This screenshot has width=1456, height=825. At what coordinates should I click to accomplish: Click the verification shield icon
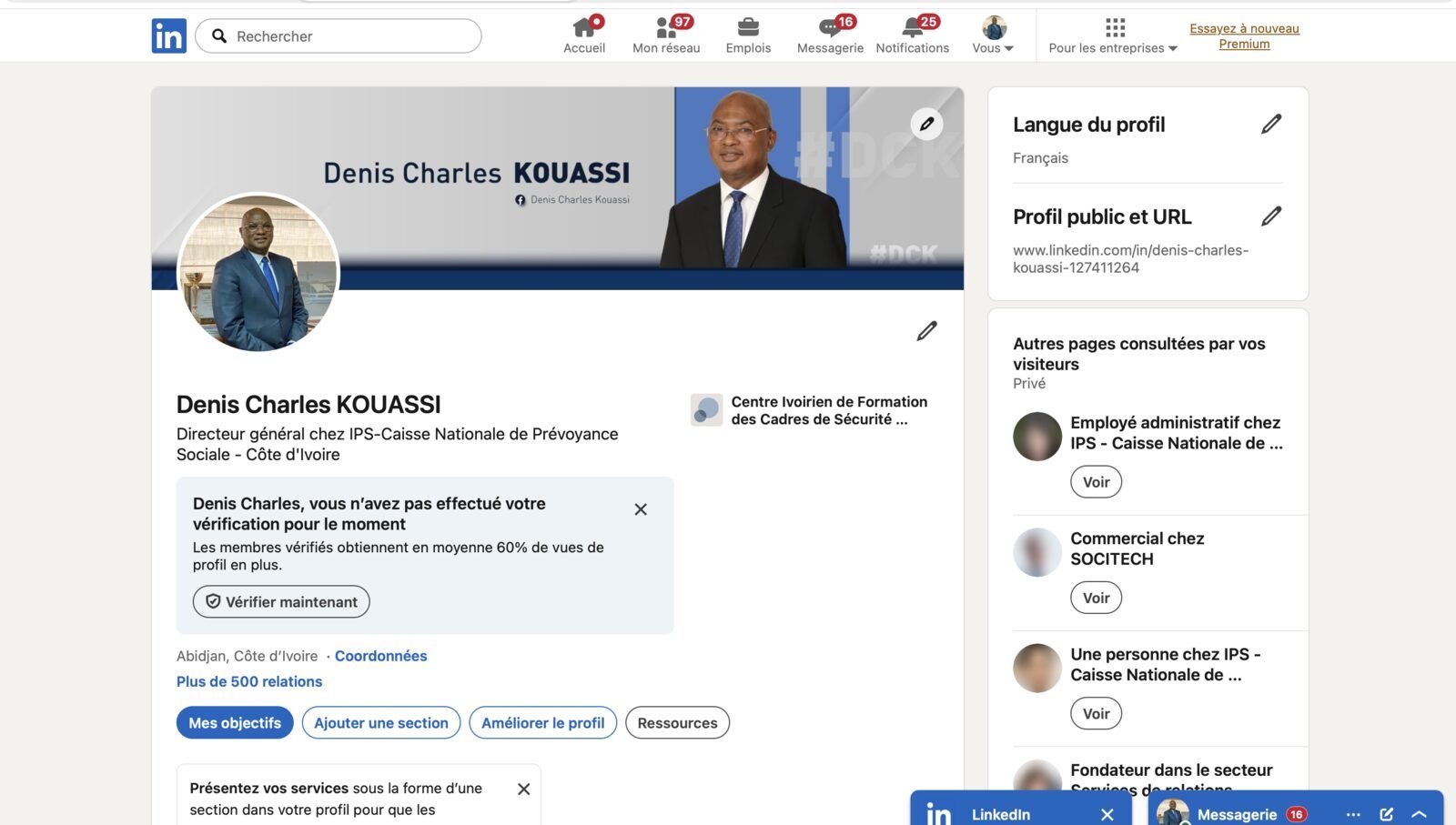[213, 601]
